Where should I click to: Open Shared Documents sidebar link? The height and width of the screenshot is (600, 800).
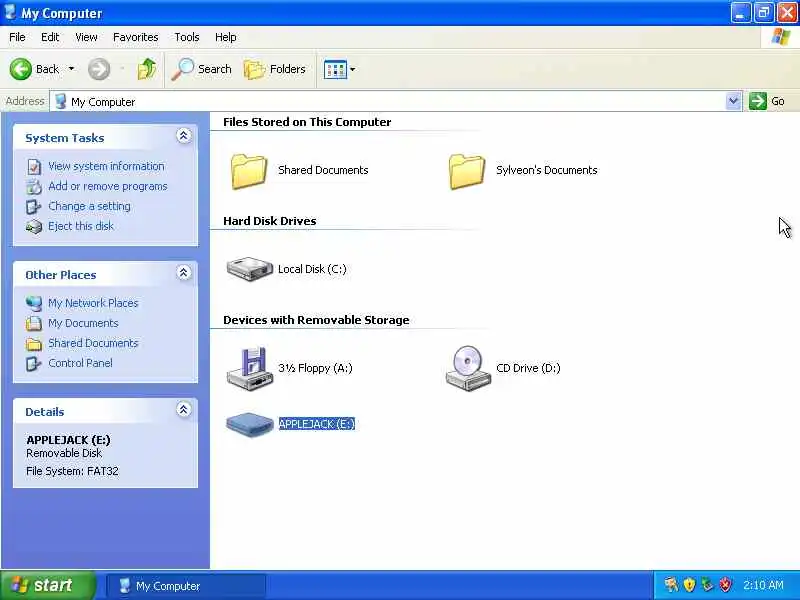[x=93, y=343]
